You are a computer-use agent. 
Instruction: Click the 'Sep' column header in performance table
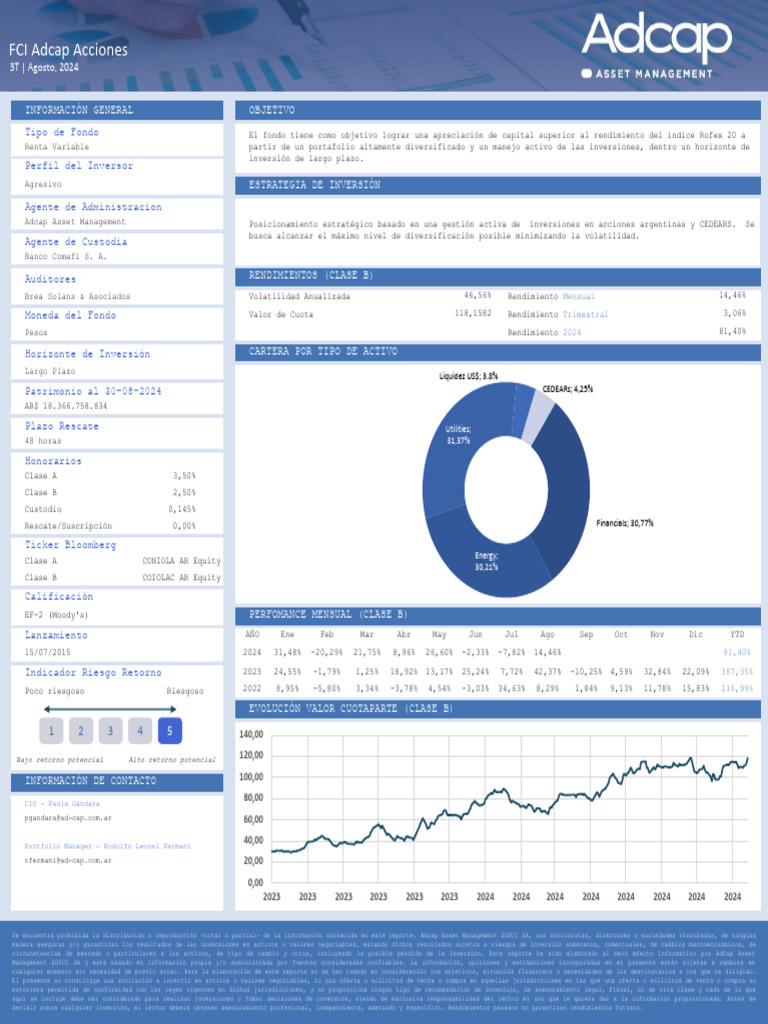[586, 634]
